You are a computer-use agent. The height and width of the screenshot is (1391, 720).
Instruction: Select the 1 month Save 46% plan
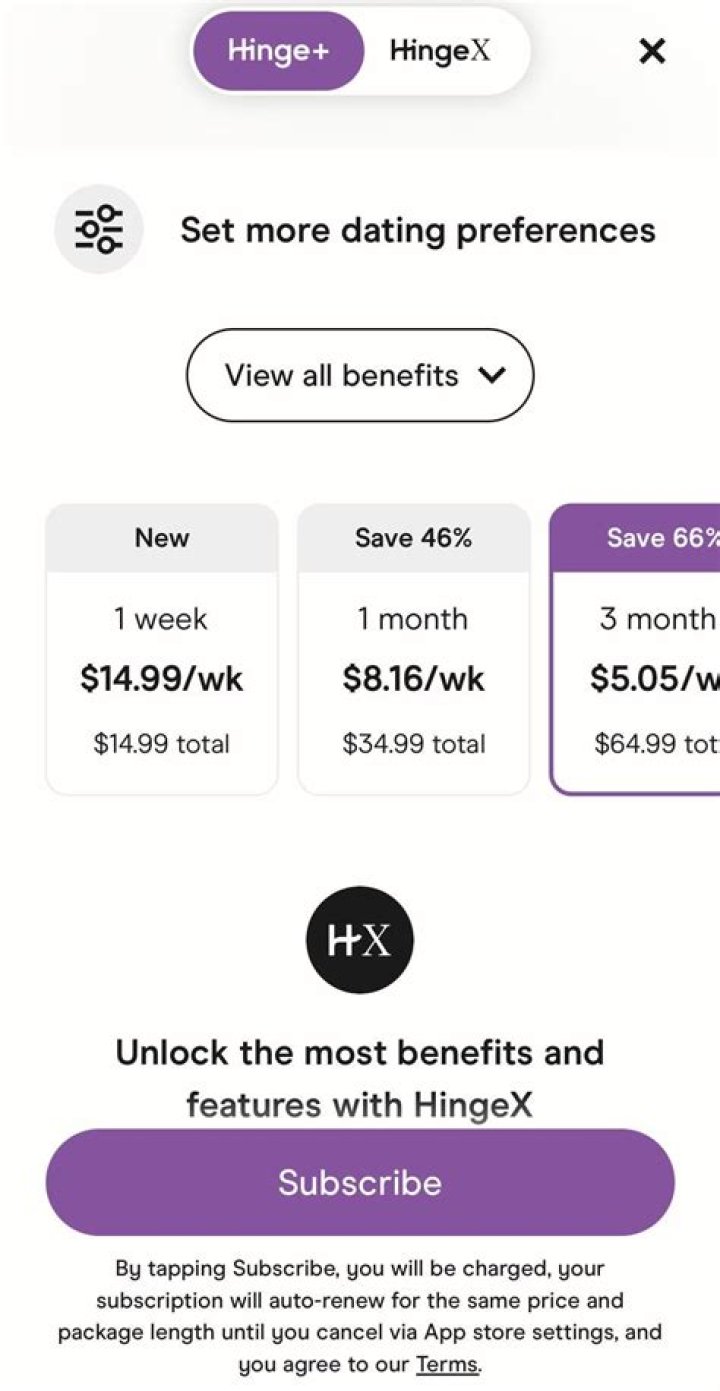(414, 645)
